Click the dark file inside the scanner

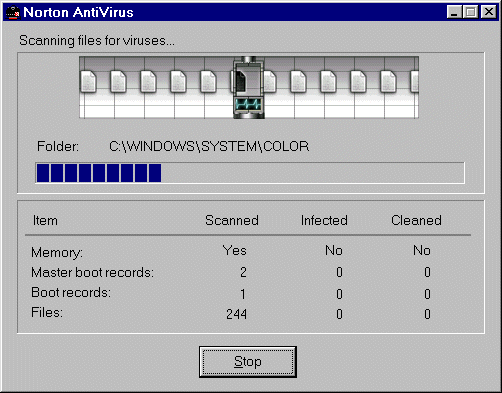pos(241,80)
